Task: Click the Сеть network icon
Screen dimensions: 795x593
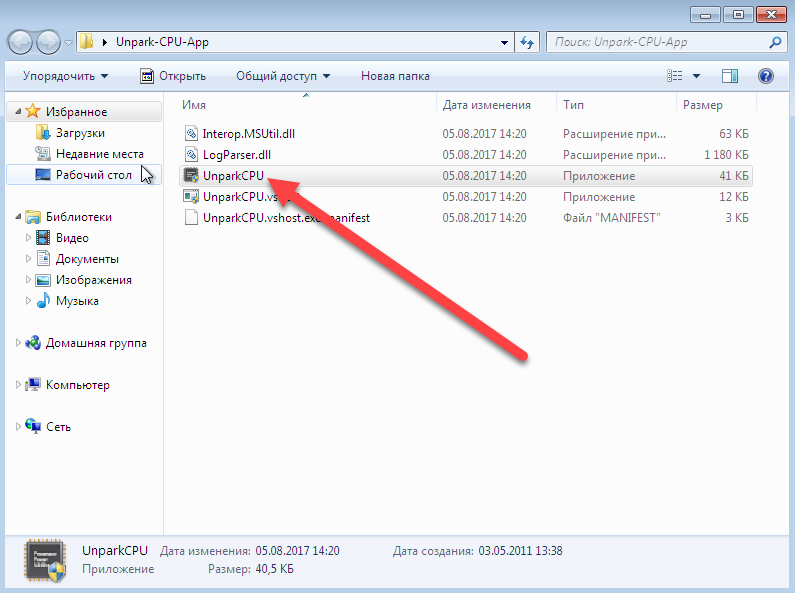Action: [x=33, y=426]
